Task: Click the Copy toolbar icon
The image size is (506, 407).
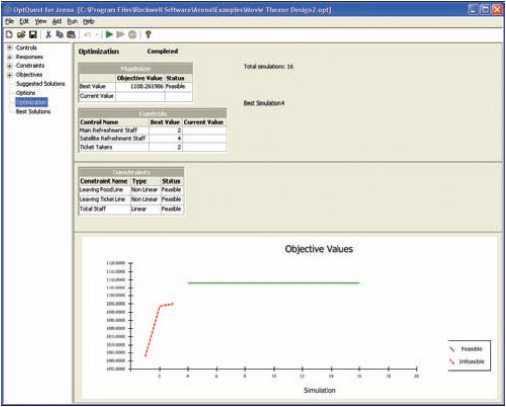Action: click(x=60, y=34)
